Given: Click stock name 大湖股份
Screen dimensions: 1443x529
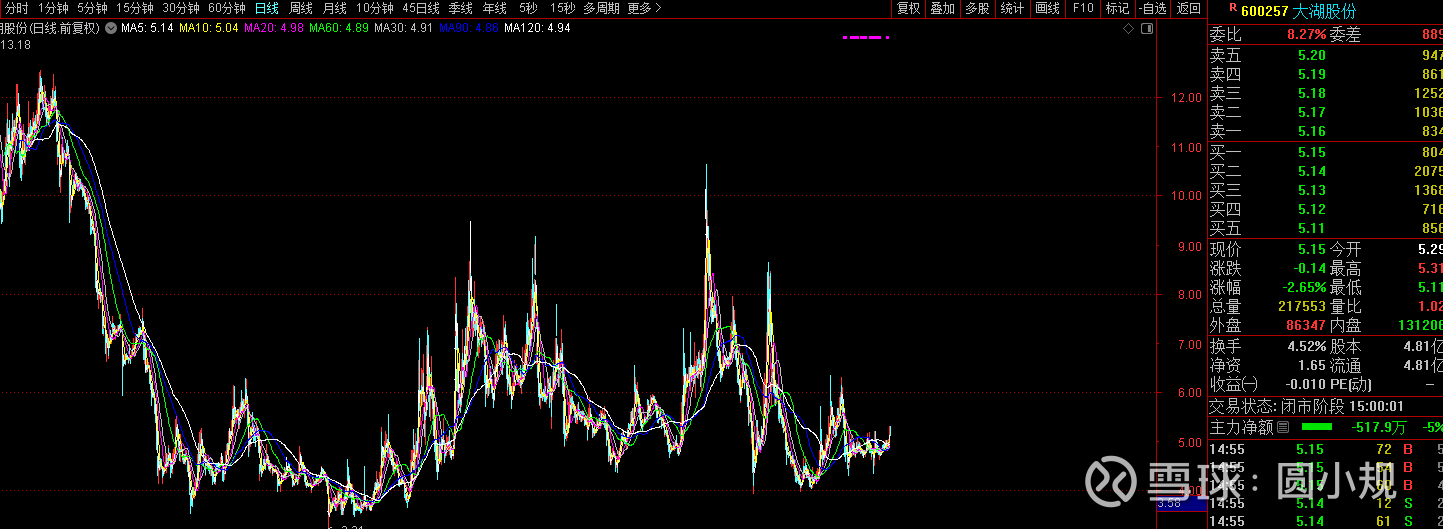Looking at the screenshot, I should [x=1325, y=10].
